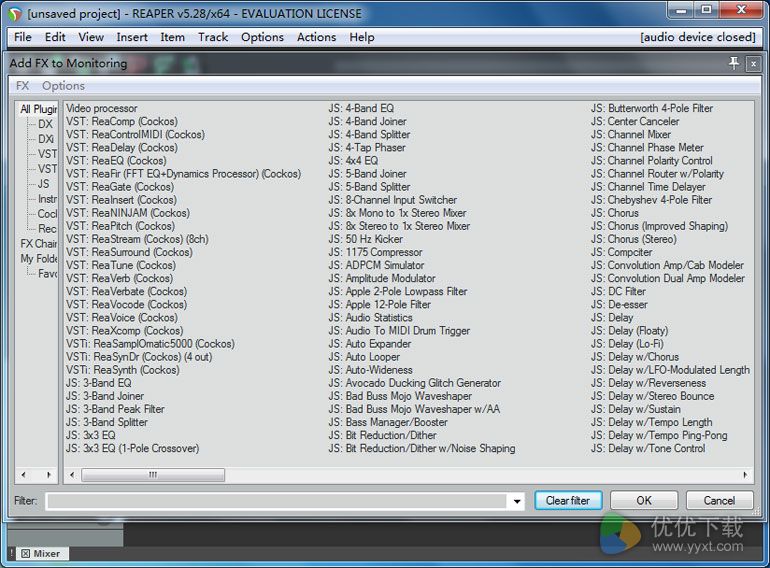The width and height of the screenshot is (770, 568).
Task: Select JS: Chorus (Stereo)
Action: pyautogui.click(x=633, y=239)
